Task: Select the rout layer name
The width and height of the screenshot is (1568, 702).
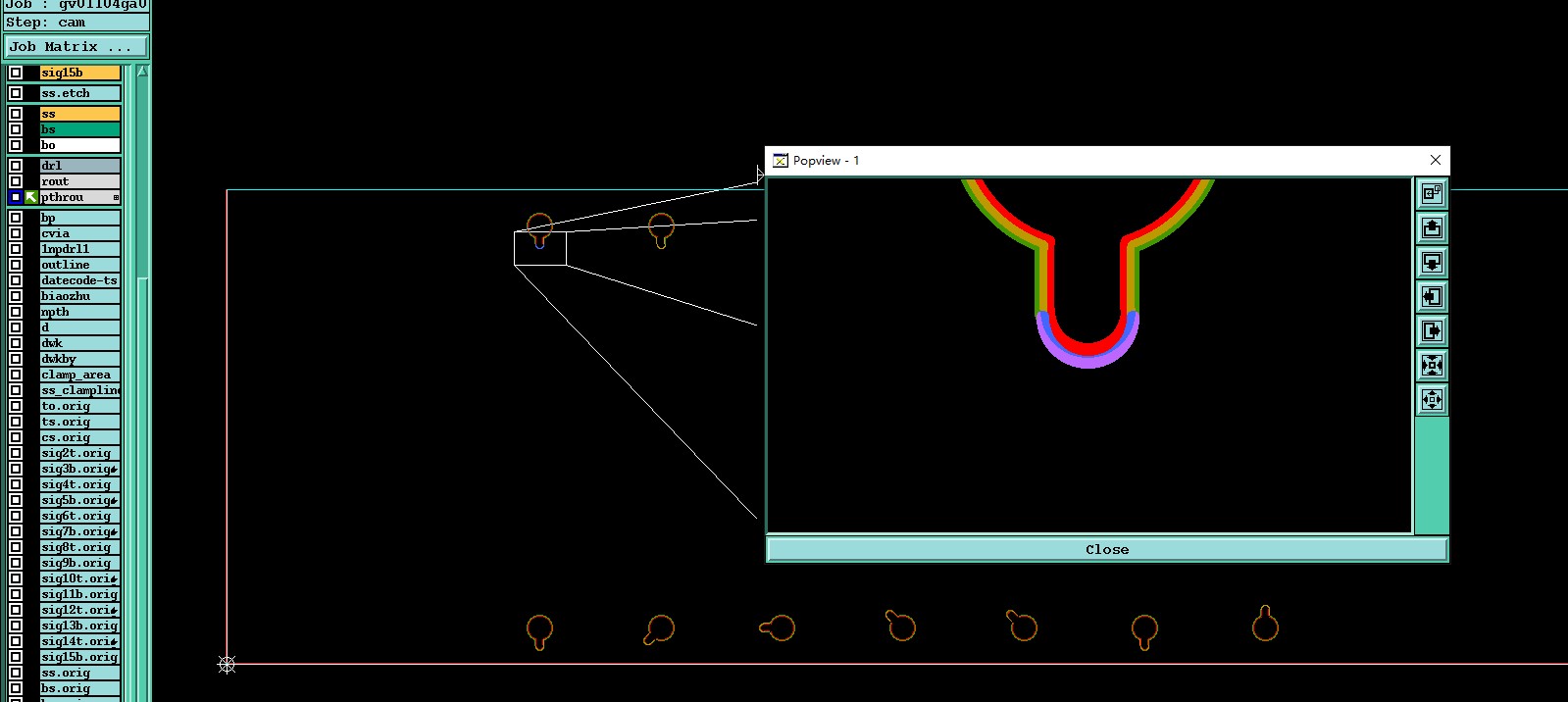Action: coord(79,181)
